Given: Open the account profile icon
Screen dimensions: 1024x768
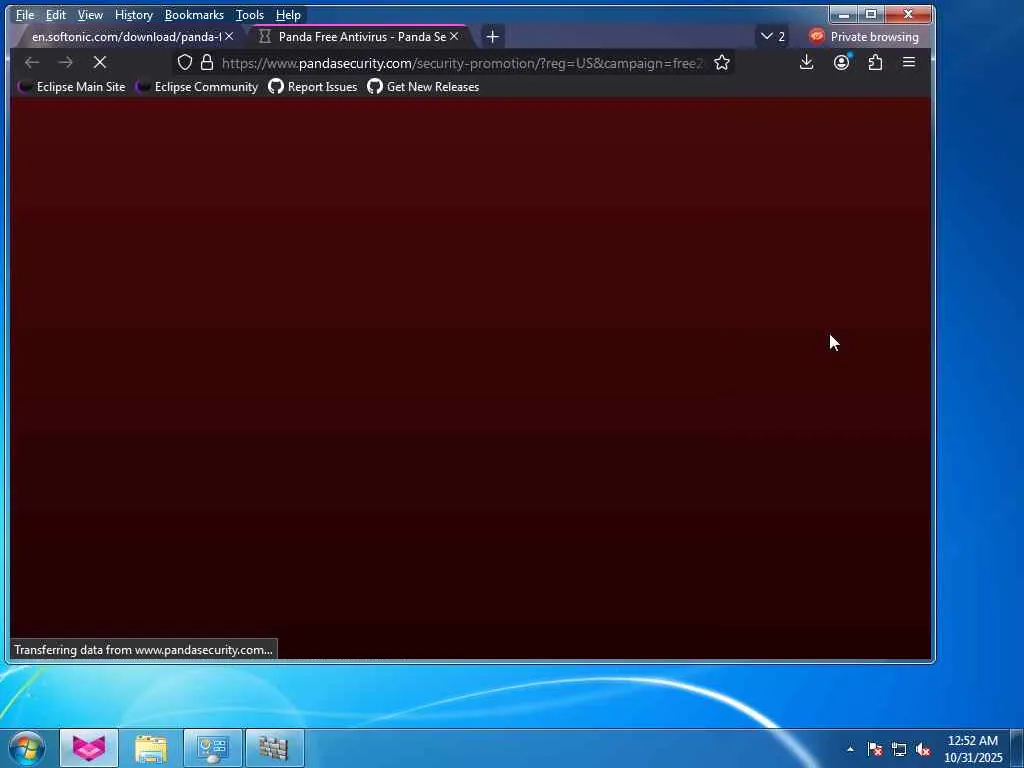Looking at the screenshot, I should tap(841, 62).
